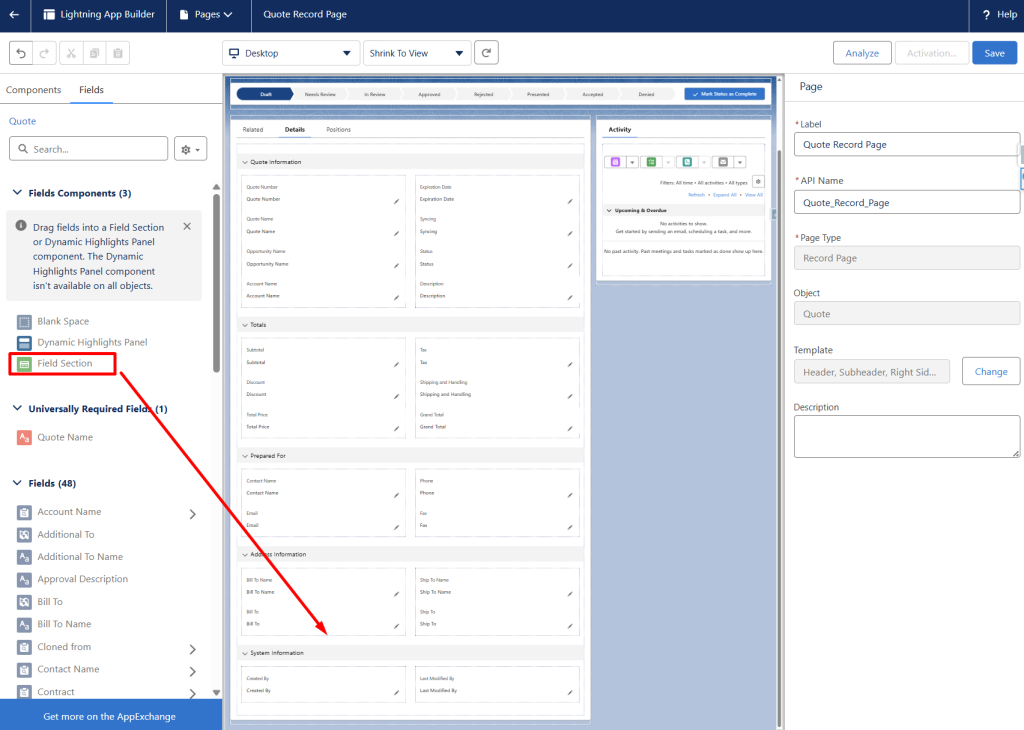1024x730 pixels.
Task: Select the Related tab on canvas
Action: click(253, 129)
